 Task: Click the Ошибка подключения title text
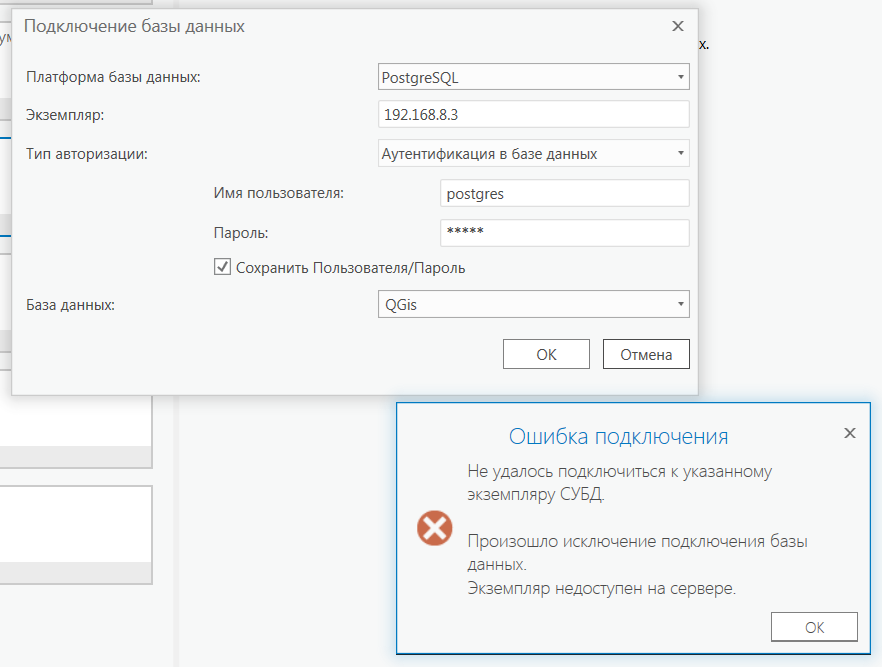point(618,436)
